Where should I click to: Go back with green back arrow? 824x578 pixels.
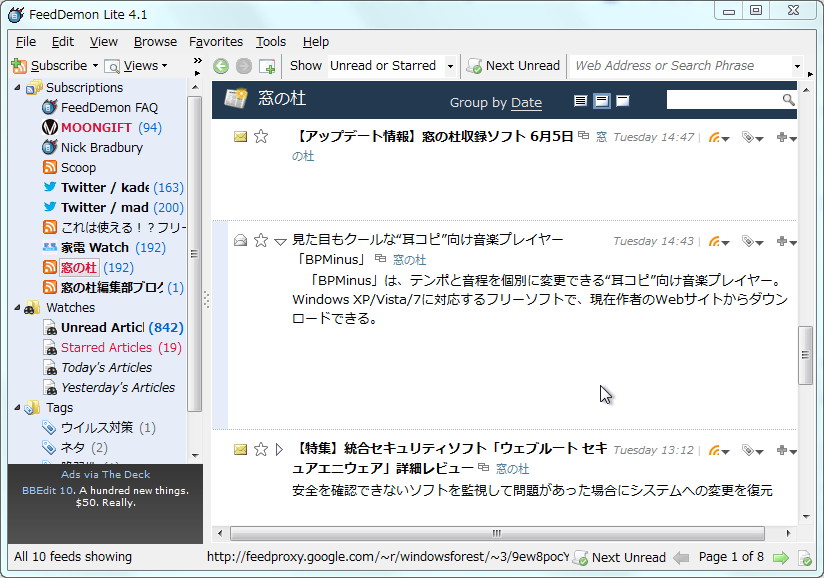tap(221, 66)
